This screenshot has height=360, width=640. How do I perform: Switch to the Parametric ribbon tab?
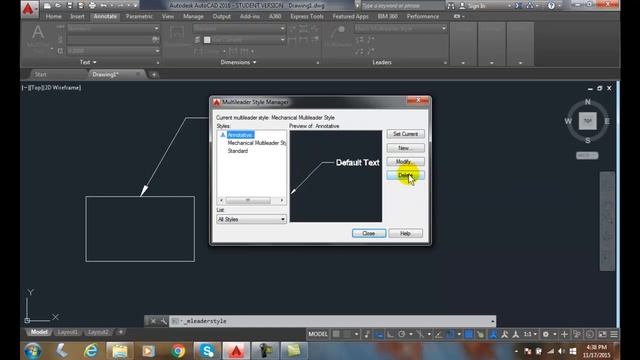click(139, 17)
